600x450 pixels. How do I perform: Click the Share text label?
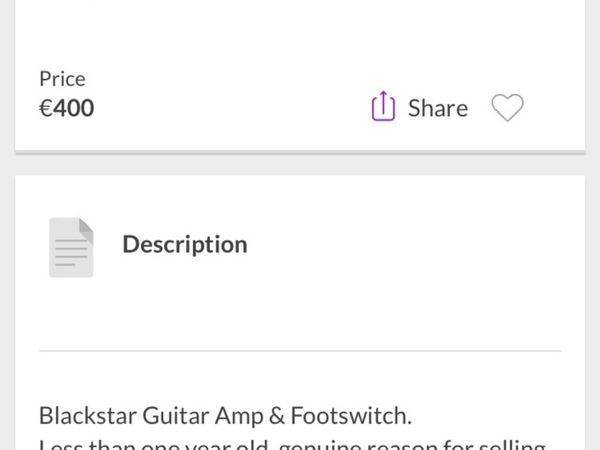(x=437, y=108)
